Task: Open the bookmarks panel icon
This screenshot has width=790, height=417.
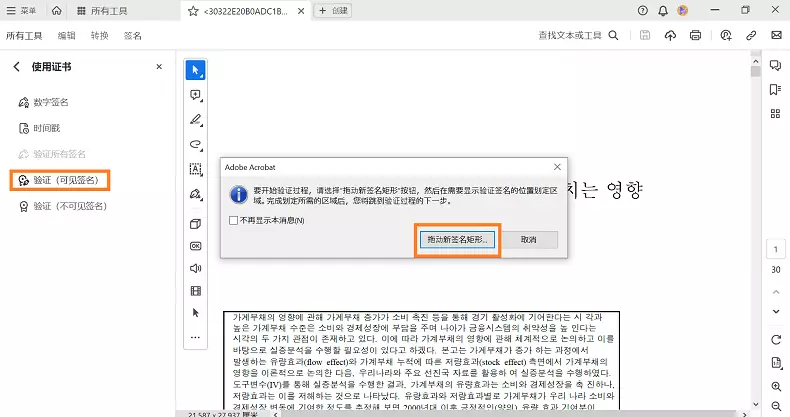Action: point(775,90)
